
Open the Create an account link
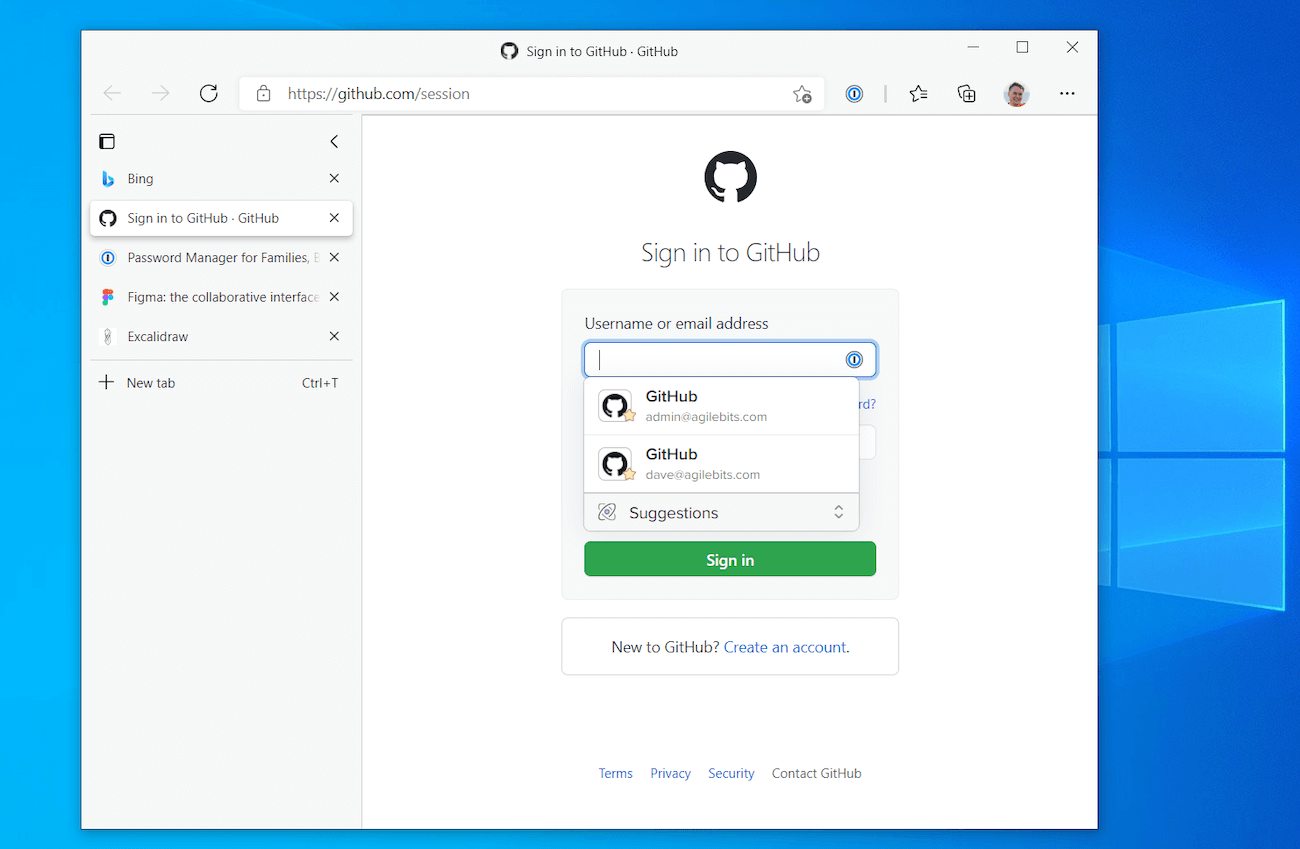[x=785, y=647]
